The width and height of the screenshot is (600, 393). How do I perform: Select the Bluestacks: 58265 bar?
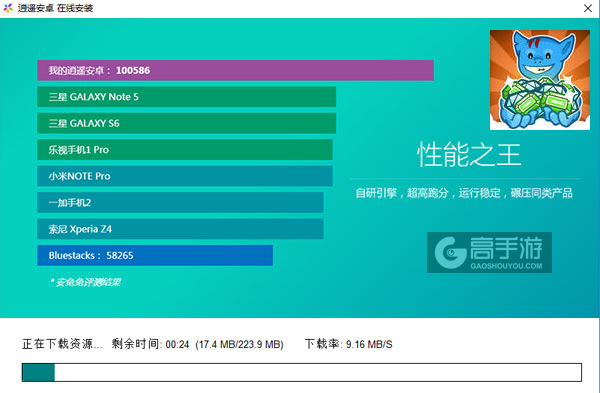tap(155, 255)
